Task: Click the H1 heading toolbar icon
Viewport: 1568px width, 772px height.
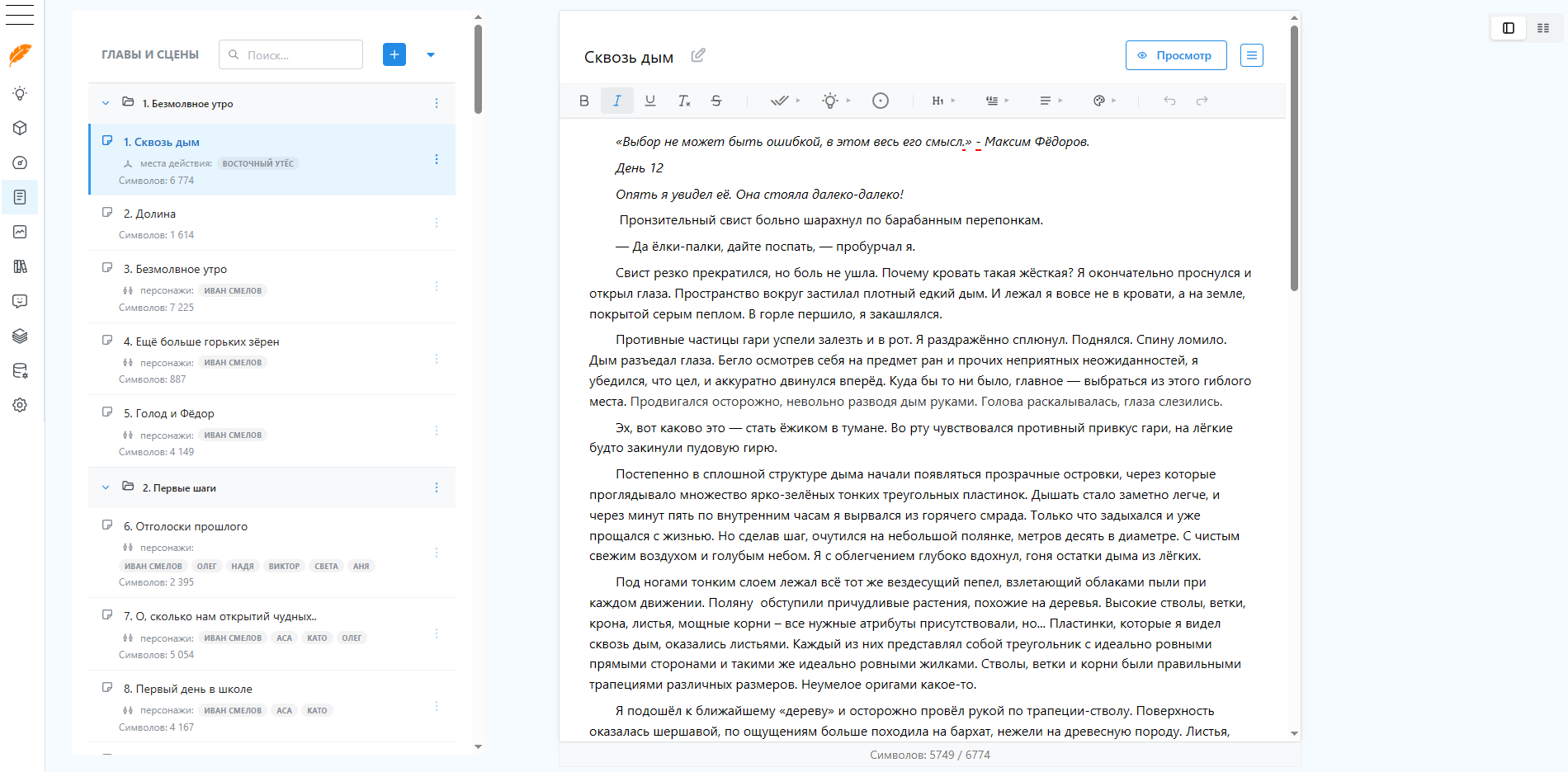Action: point(937,101)
